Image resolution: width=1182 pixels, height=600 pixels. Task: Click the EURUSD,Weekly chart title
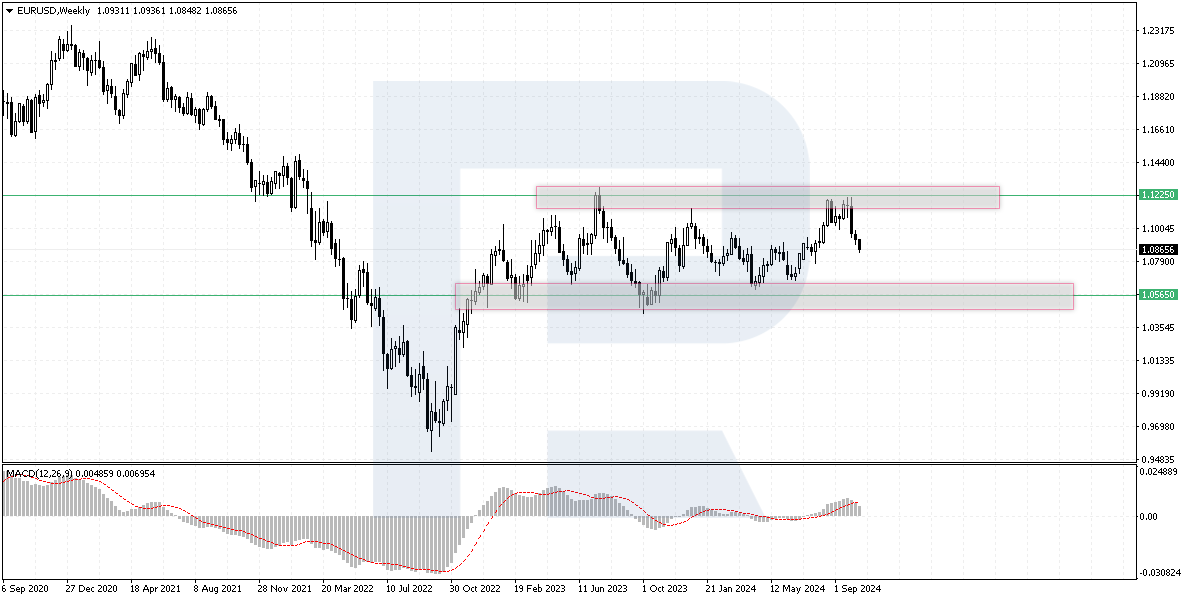(53, 11)
